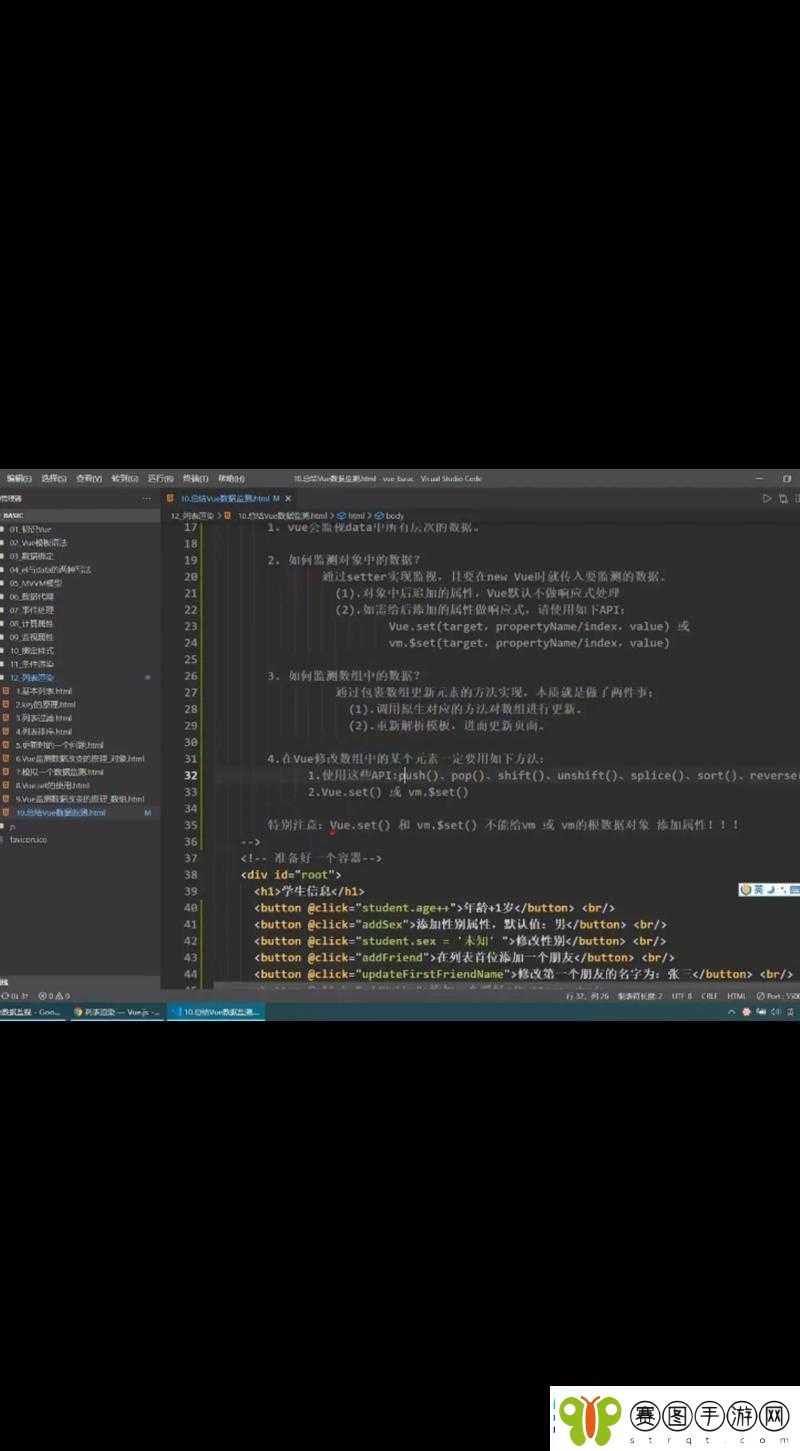This screenshot has width=800, height=1451.
Task: Click the breadcrumb file name 10.总结Vue数据监测.html
Action: click(x=283, y=515)
